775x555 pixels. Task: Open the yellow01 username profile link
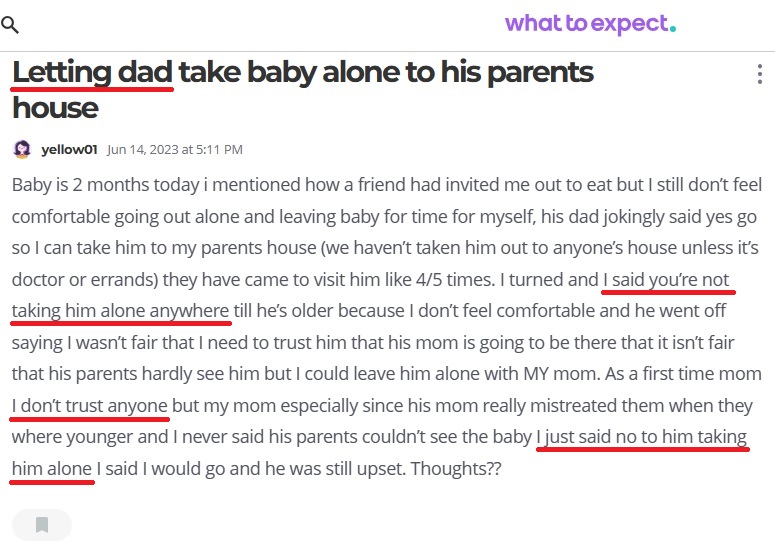coord(69,150)
